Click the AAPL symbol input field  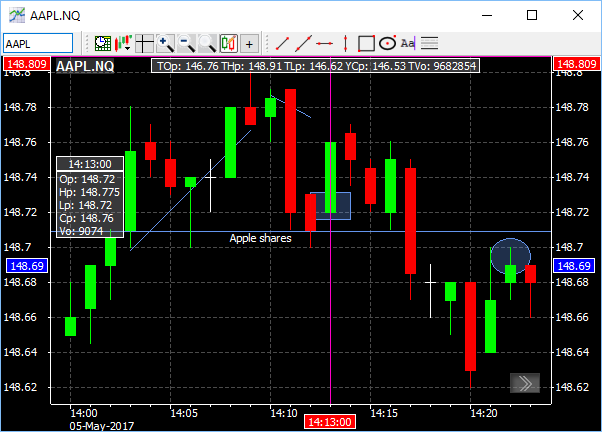click(x=38, y=43)
